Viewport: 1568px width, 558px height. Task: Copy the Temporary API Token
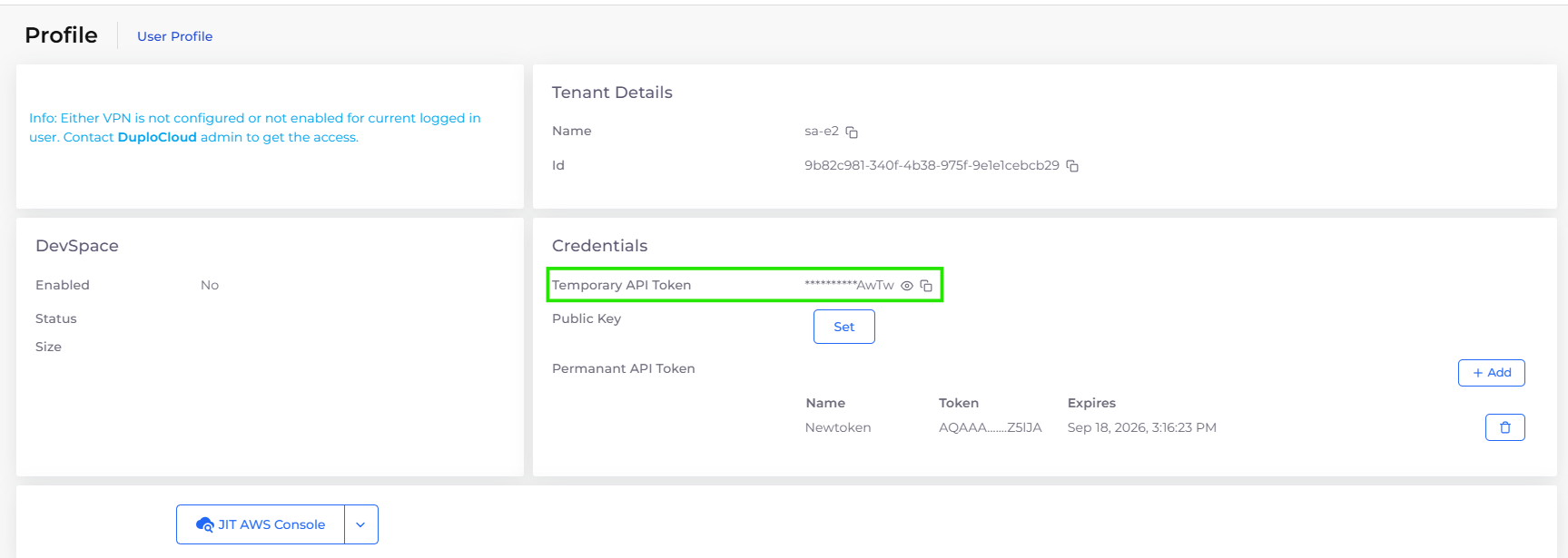[926, 286]
